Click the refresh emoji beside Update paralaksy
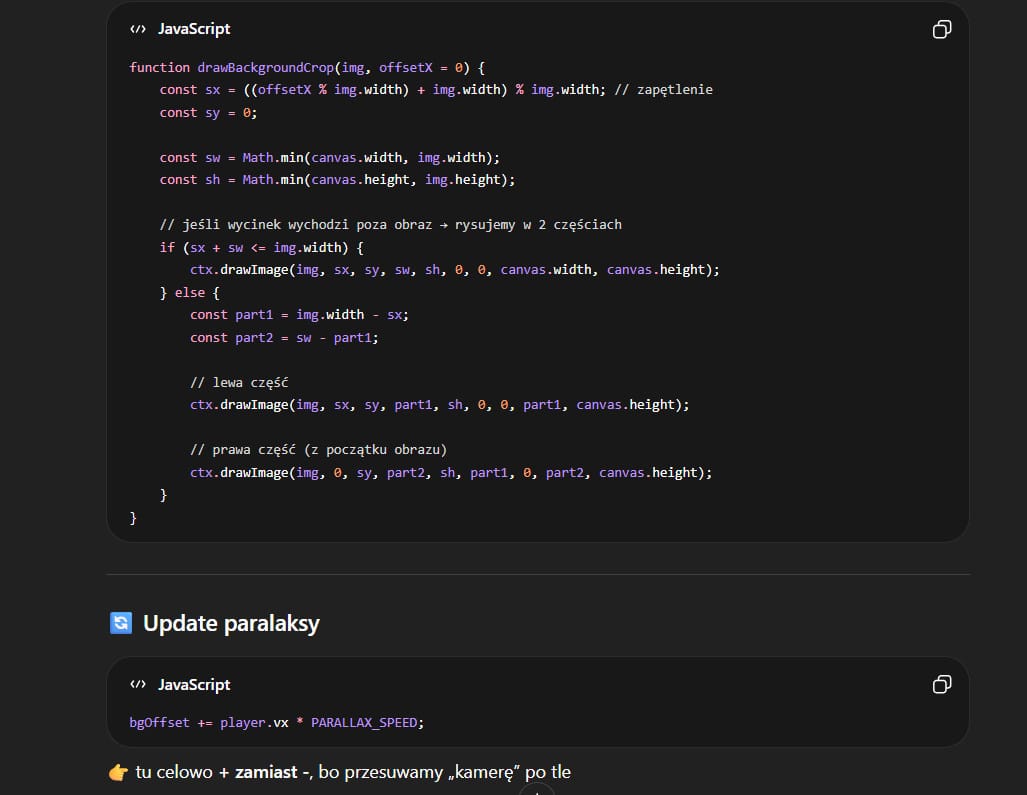 (x=121, y=623)
